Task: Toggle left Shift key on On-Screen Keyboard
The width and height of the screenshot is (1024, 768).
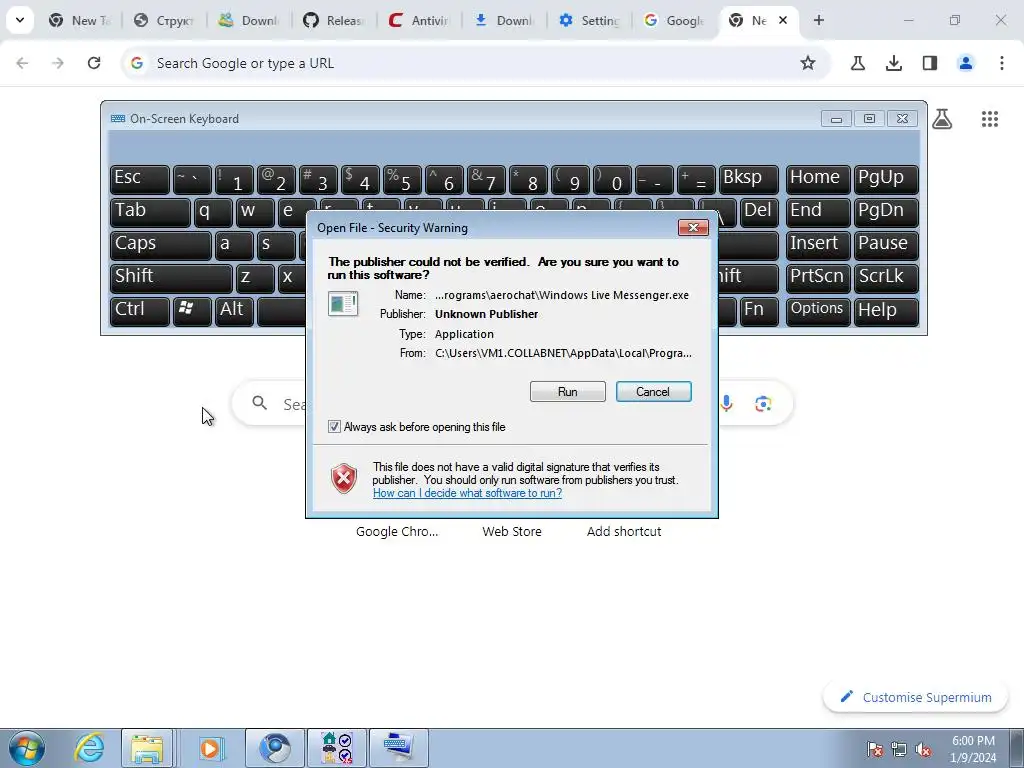Action: (x=171, y=278)
